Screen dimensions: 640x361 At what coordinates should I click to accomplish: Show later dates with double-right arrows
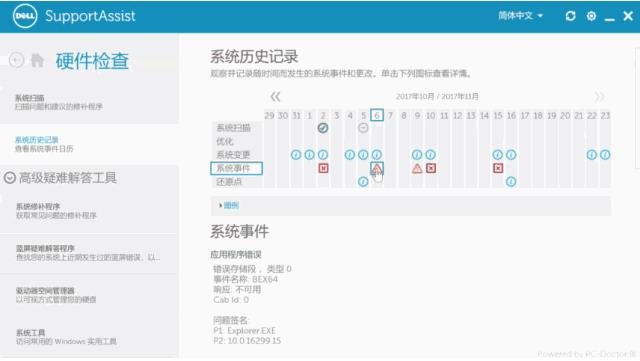600,97
